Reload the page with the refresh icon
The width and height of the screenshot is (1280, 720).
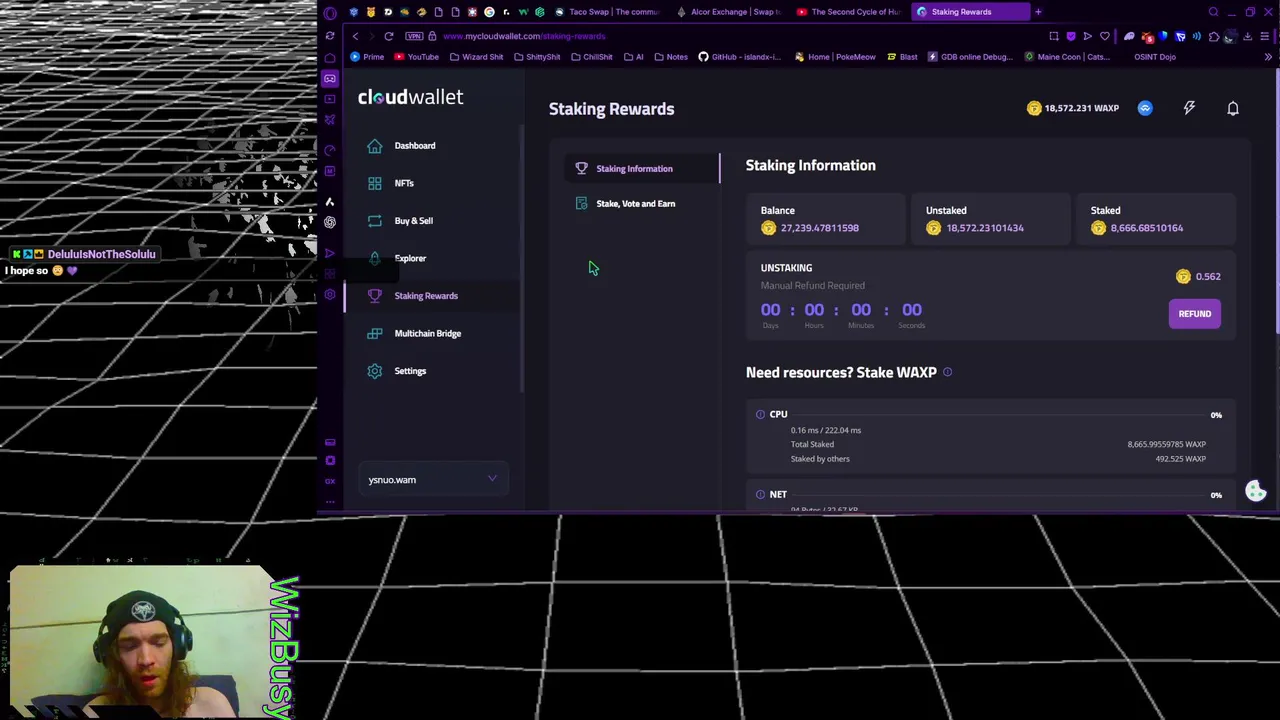(388, 36)
